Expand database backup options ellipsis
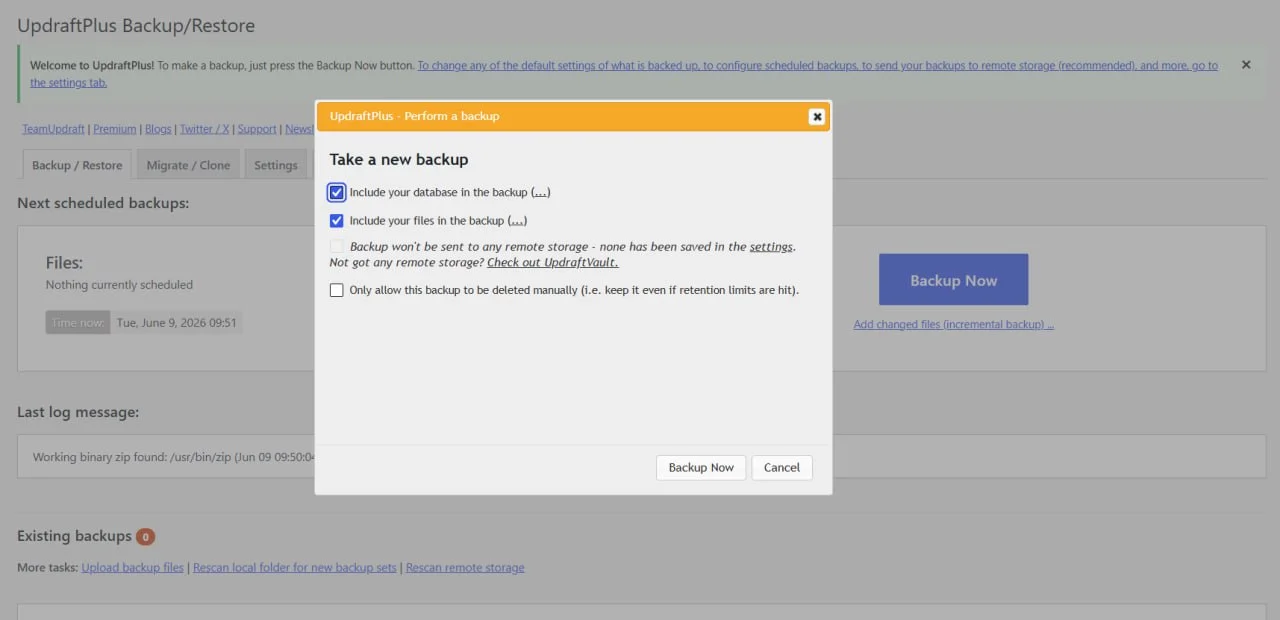The width and height of the screenshot is (1280, 620). 541,192
